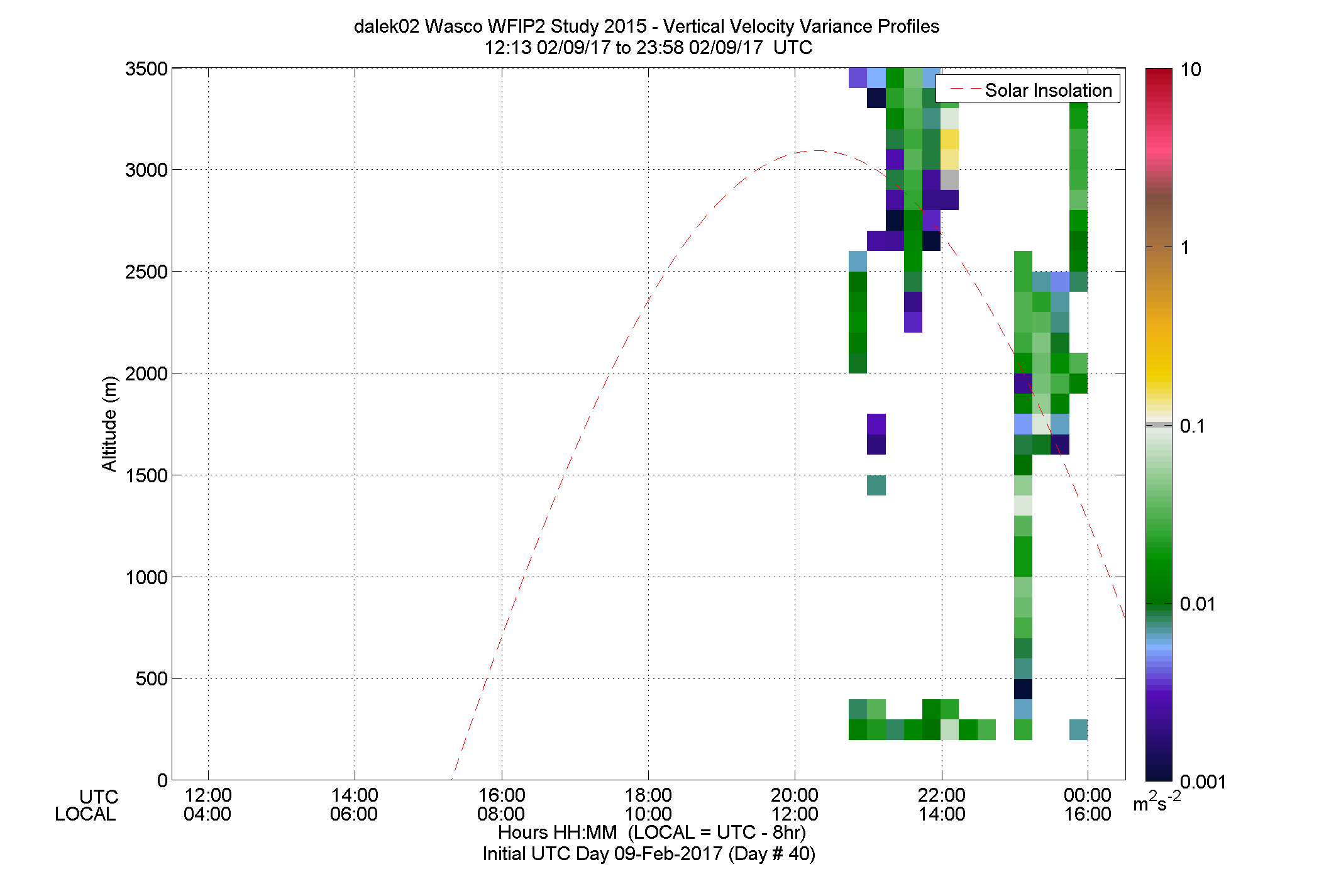
Task: Click the dark purple bottom of the colorbar
Action: click(1159, 764)
